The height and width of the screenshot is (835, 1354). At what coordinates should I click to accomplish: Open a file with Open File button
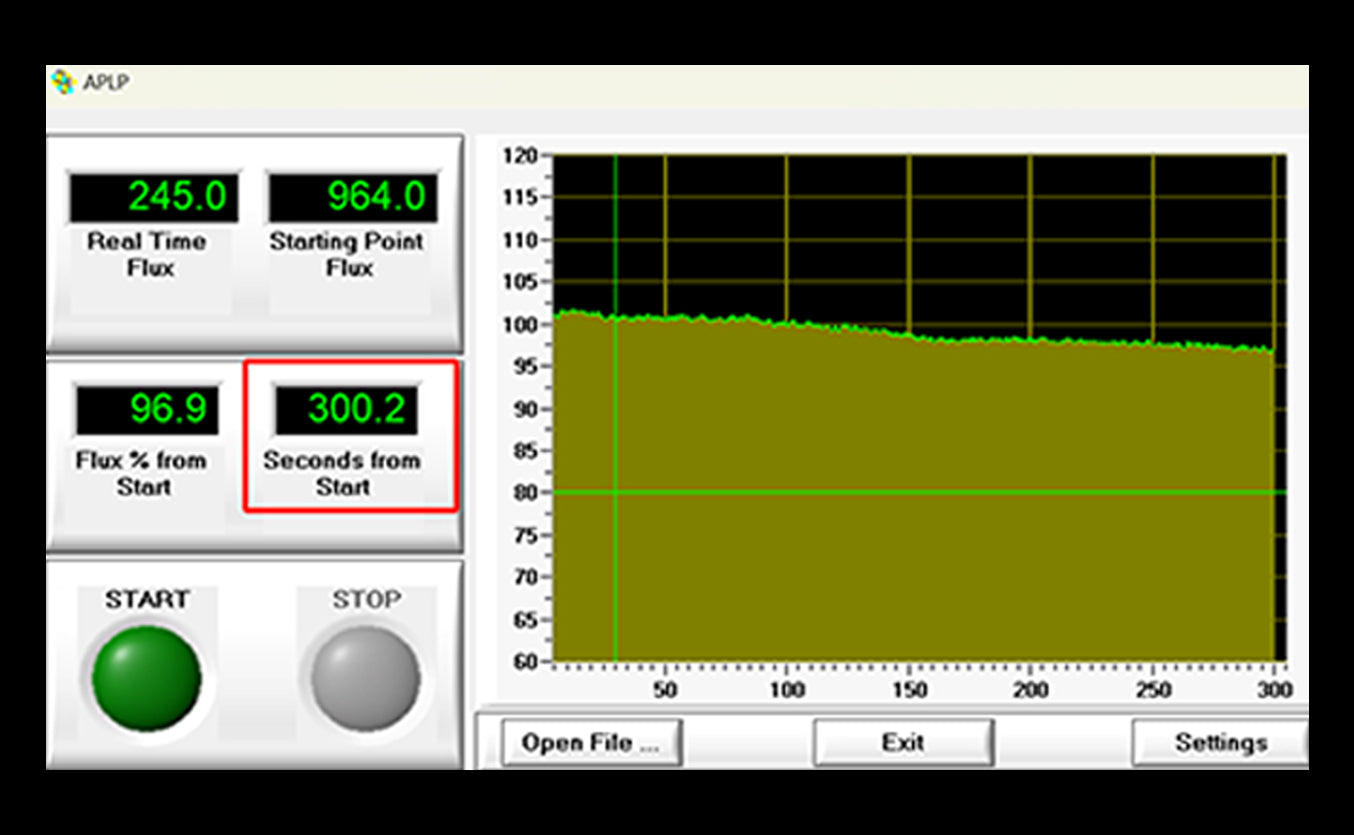coord(591,743)
